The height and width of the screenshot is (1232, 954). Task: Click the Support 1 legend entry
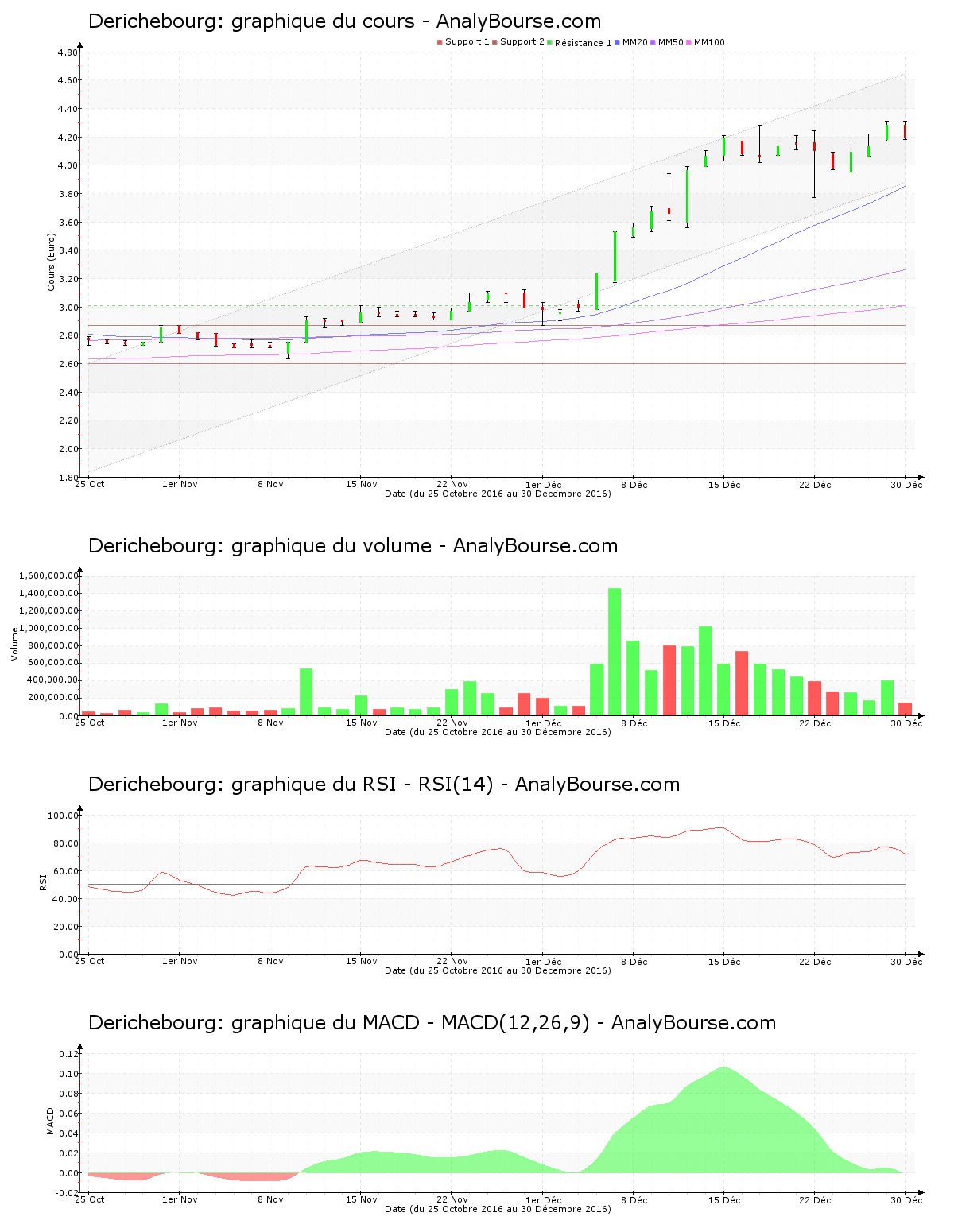(463, 42)
